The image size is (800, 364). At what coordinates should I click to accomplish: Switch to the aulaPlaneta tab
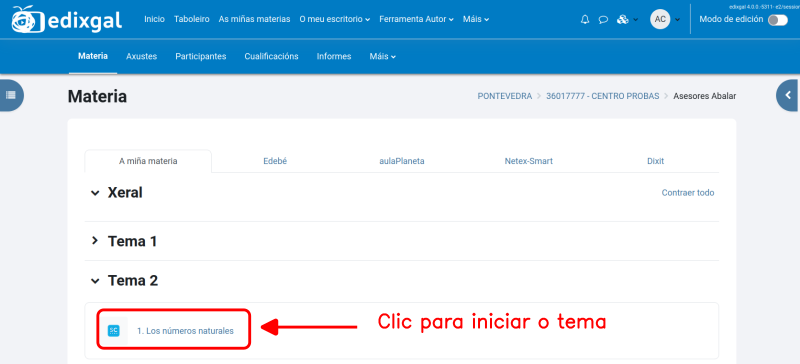[402, 161]
